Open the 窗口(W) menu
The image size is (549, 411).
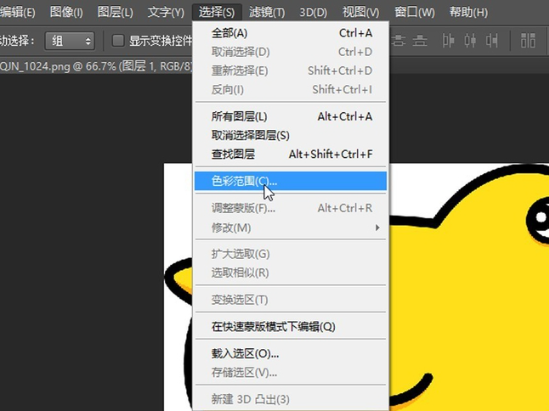click(414, 12)
